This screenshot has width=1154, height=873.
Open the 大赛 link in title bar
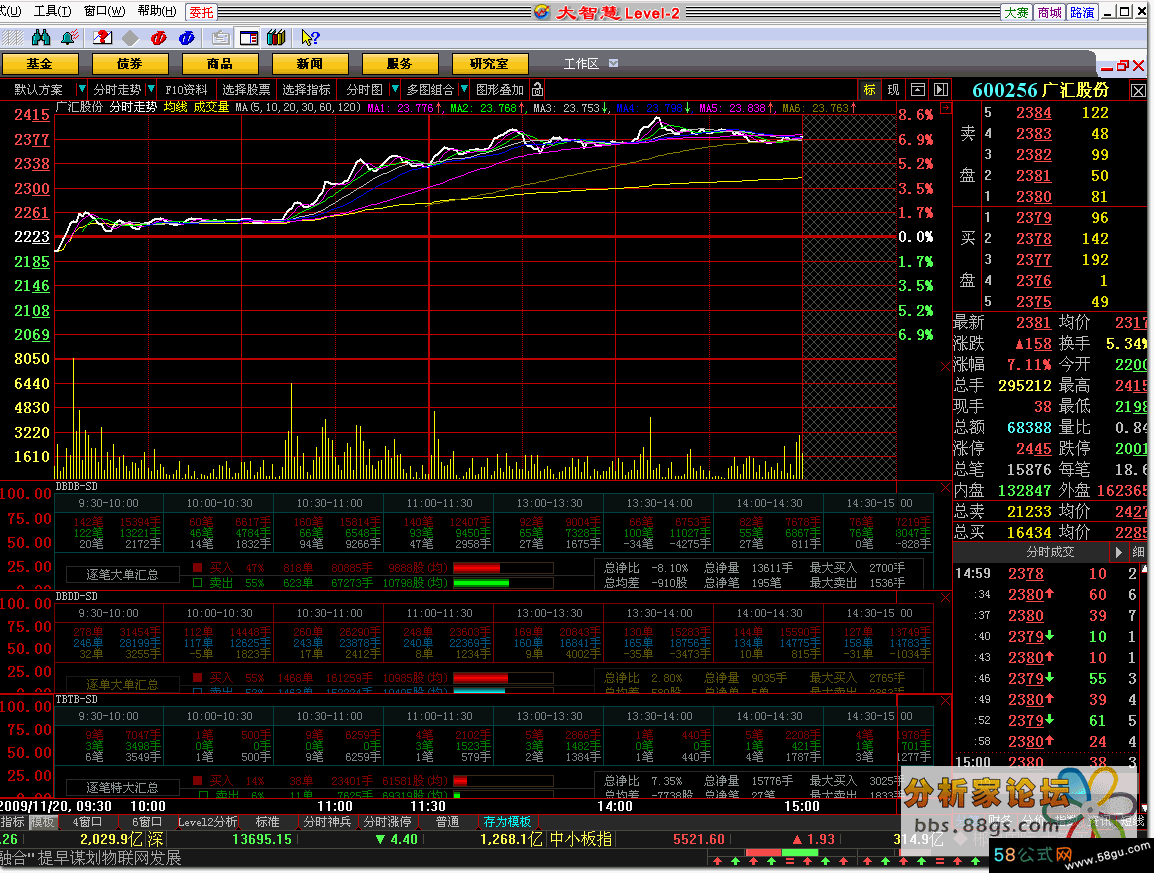[x=1016, y=13]
